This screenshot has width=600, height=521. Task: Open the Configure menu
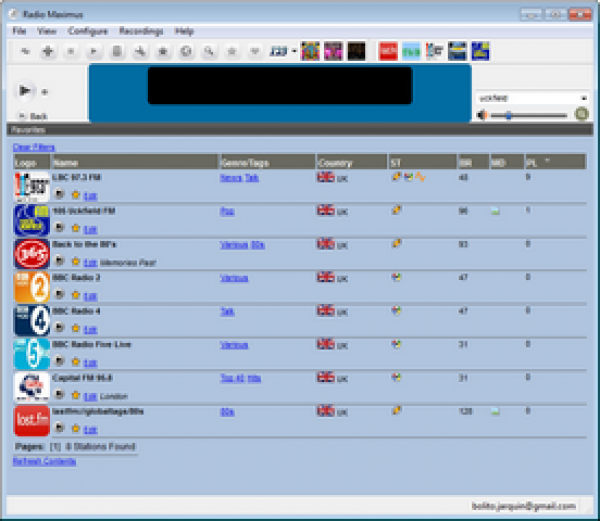tap(88, 31)
